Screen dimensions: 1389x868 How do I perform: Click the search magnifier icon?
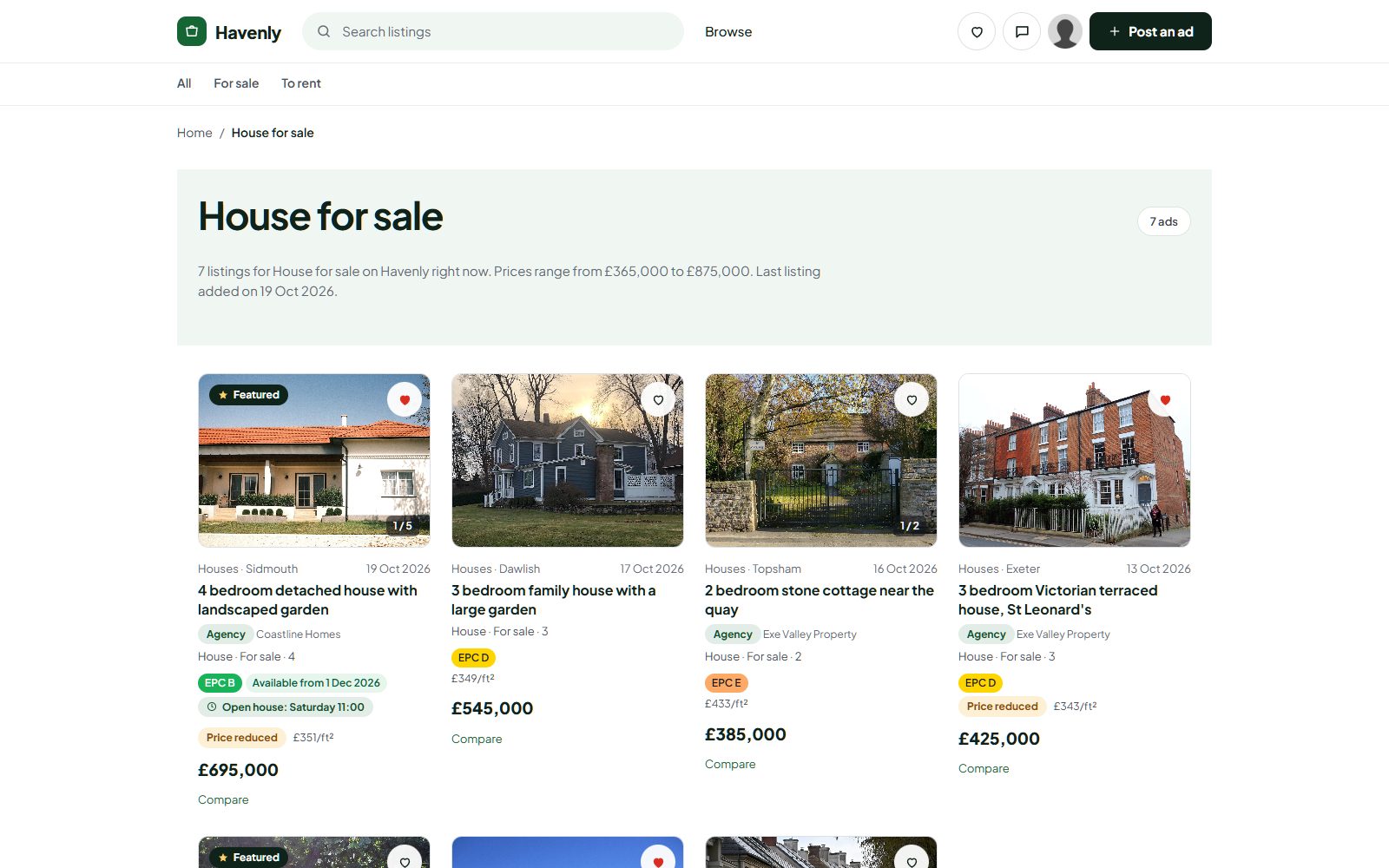324,31
